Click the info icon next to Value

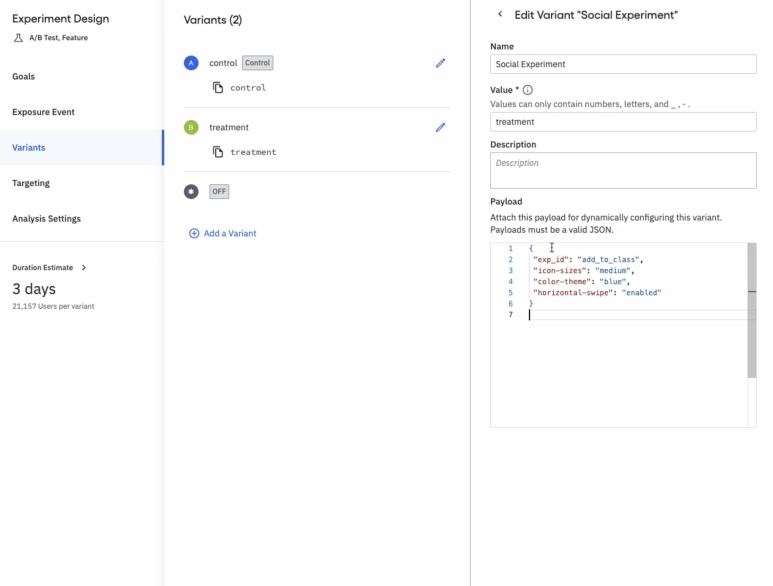pyautogui.click(x=527, y=90)
